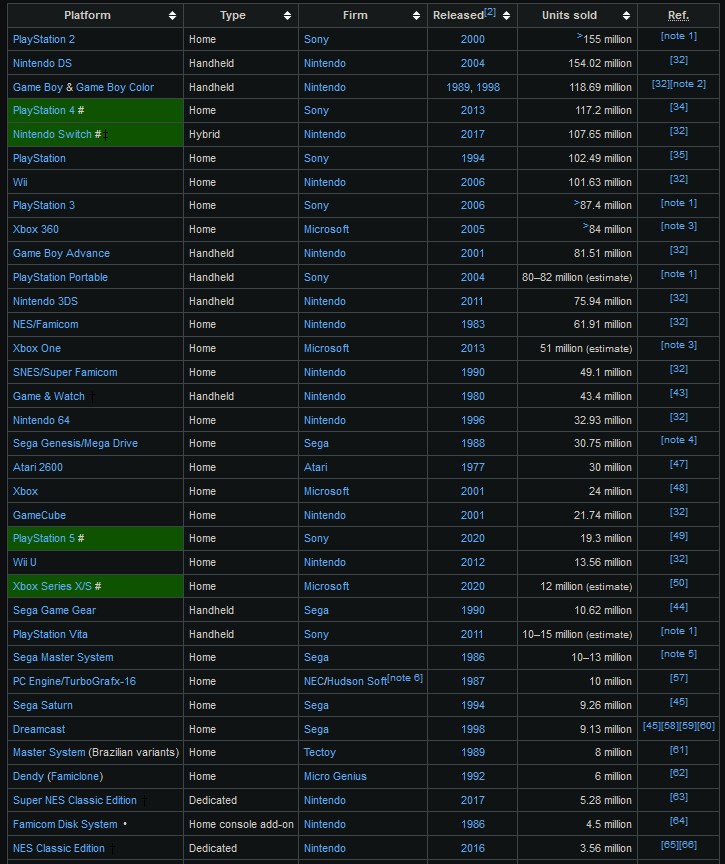The height and width of the screenshot is (864, 725).
Task: Sort table by Released column arrows
Action: (506, 15)
